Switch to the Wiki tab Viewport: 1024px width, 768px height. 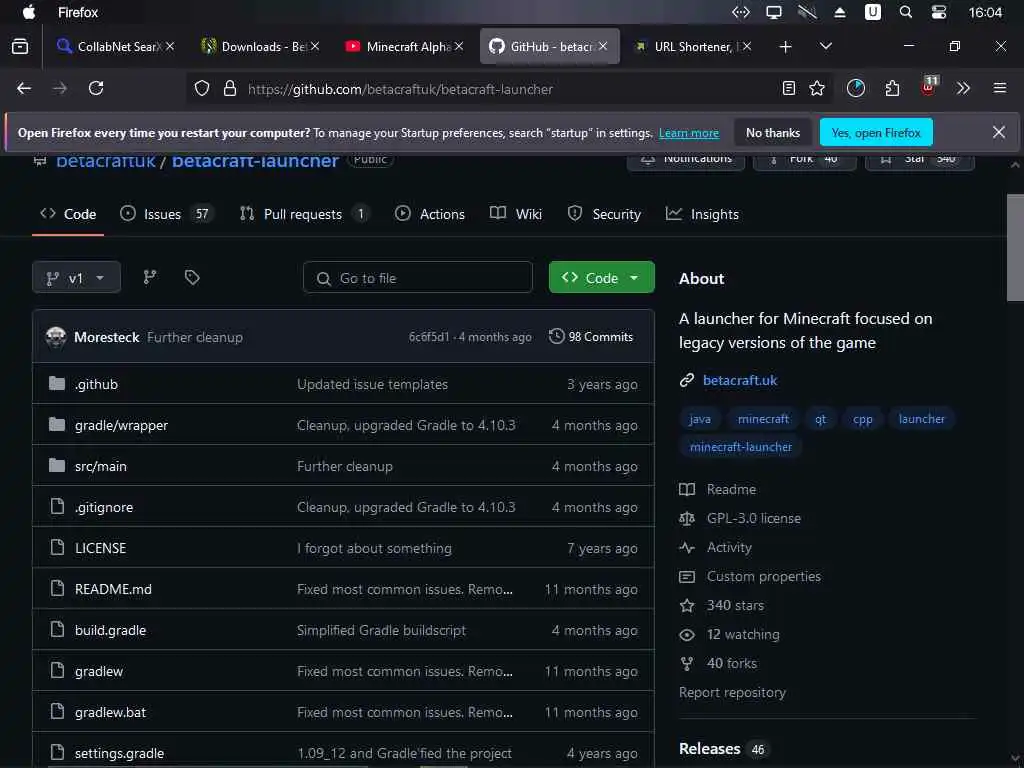pyautogui.click(x=516, y=214)
